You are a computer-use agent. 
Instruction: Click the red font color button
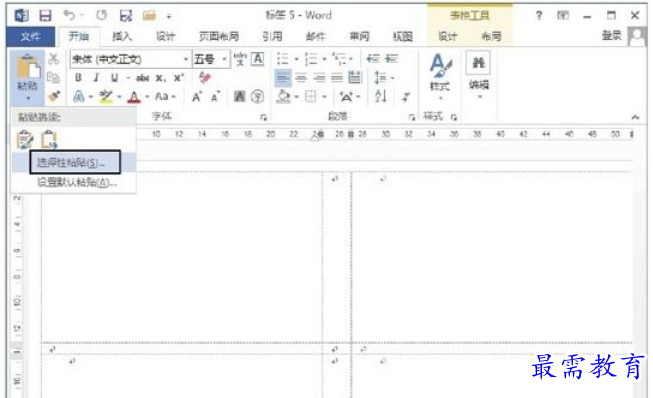click(x=134, y=97)
